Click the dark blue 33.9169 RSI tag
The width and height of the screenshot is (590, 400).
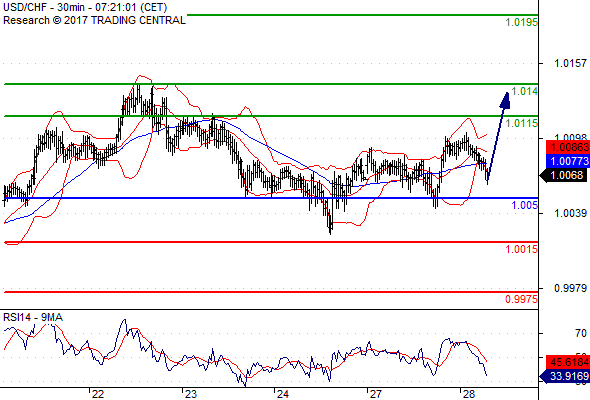[x=564, y=376]
